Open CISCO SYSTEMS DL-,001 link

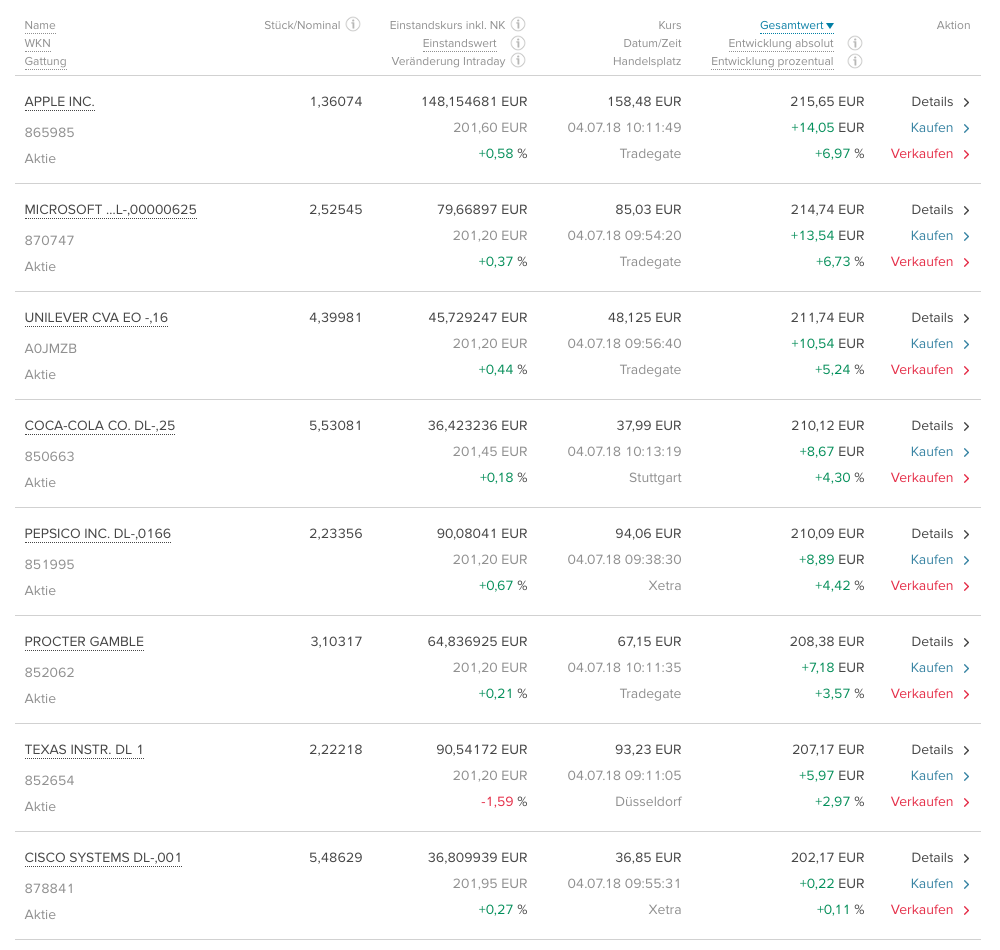pyautogui.click(x=103, y=858)
